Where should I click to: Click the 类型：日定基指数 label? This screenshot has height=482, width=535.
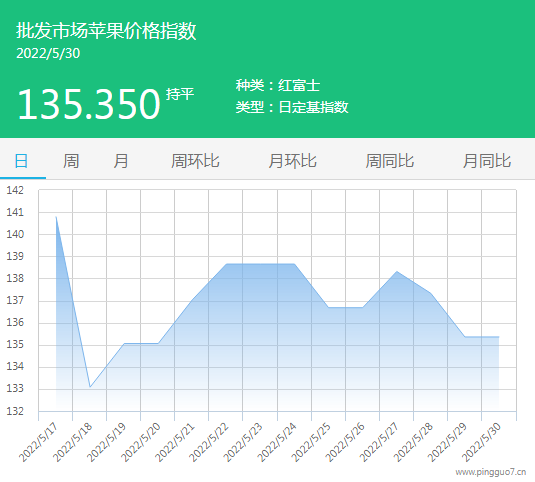pos(292,107)
